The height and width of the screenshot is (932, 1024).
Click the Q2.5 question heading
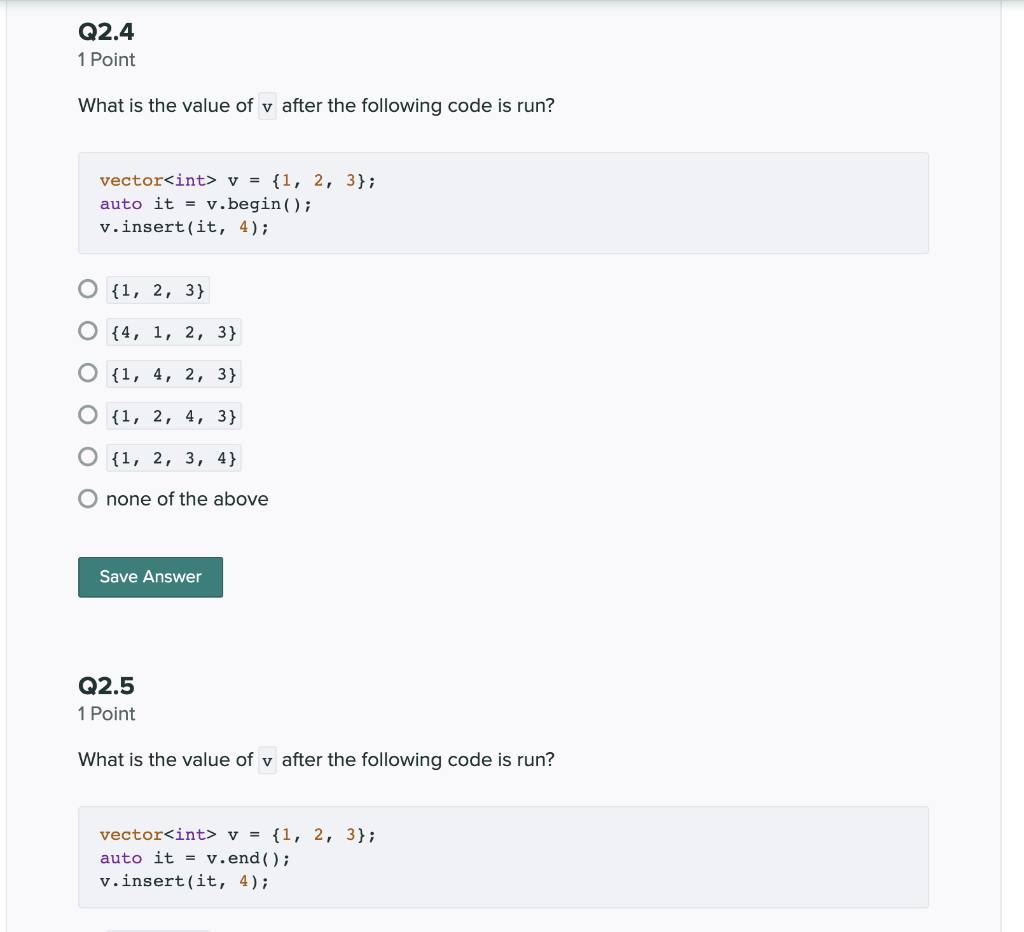[106, 686]
